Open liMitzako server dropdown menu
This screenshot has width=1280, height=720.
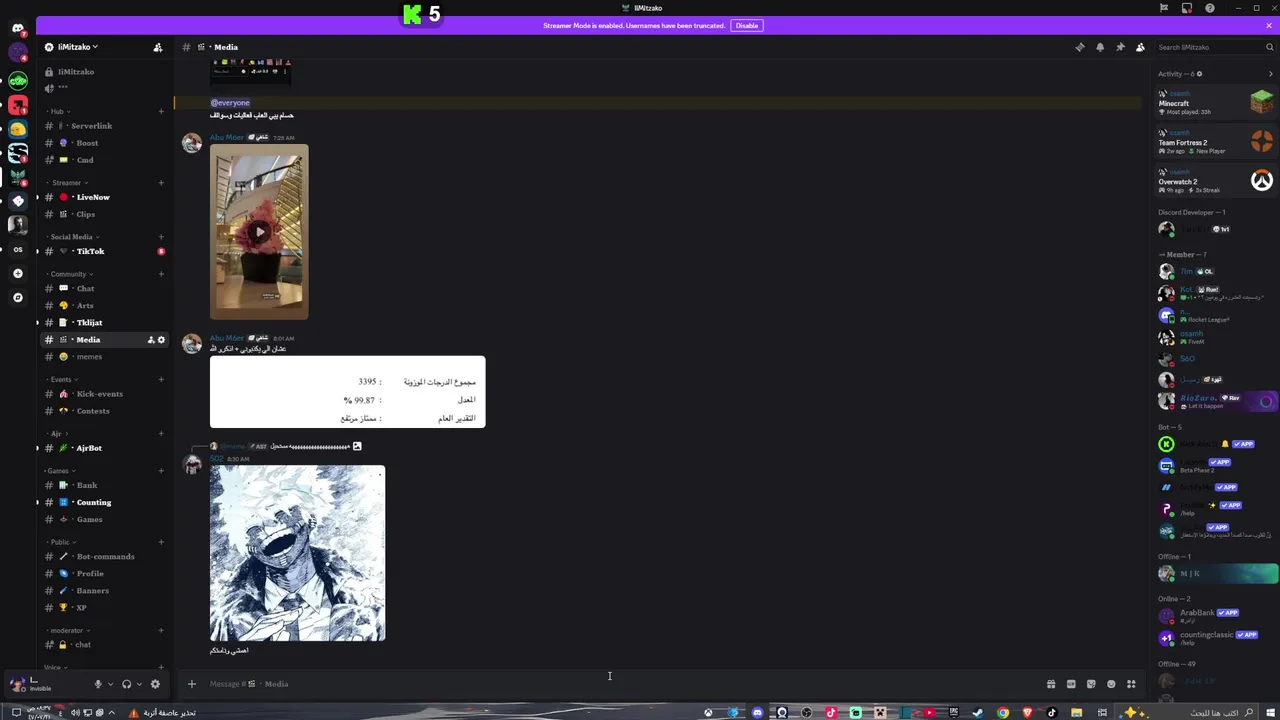coord(78,47)
